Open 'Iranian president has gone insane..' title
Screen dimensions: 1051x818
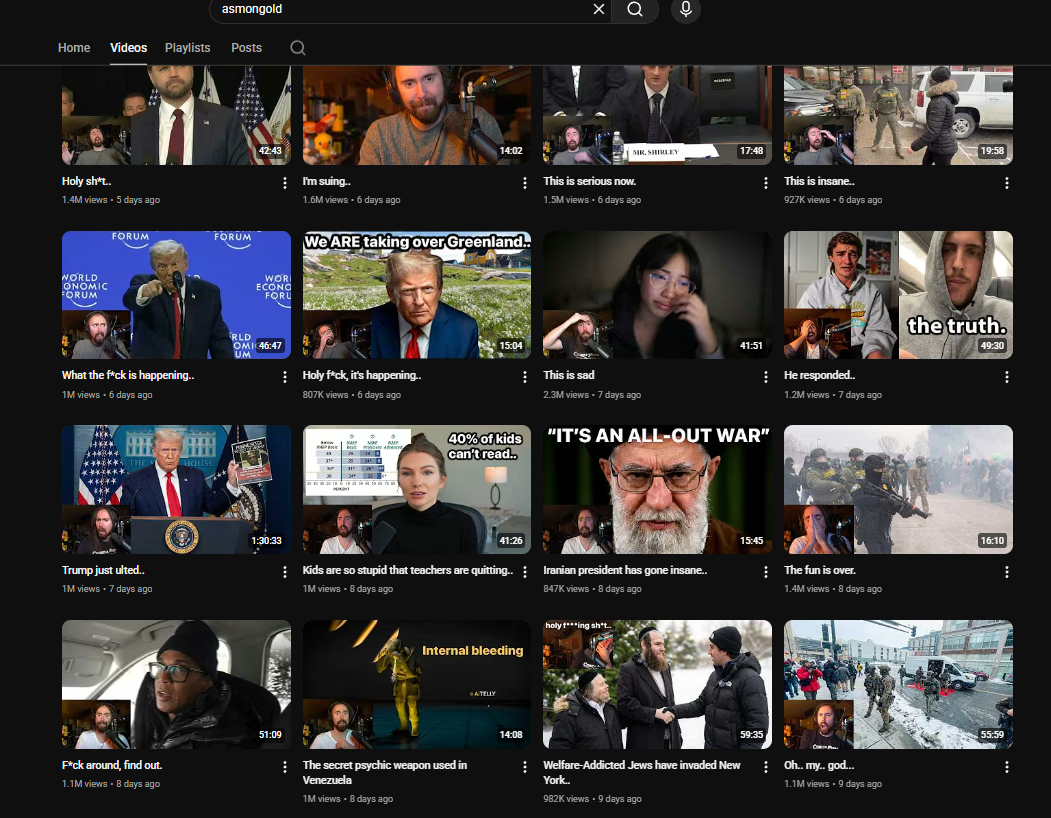coord(625,570)
